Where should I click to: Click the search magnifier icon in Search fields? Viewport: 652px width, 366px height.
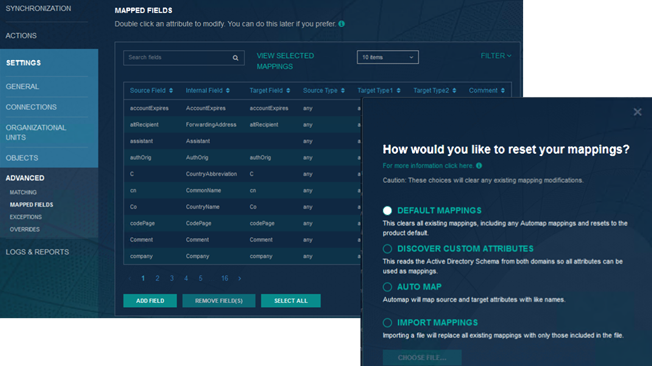pyautogui.click(x=235, y=58)
